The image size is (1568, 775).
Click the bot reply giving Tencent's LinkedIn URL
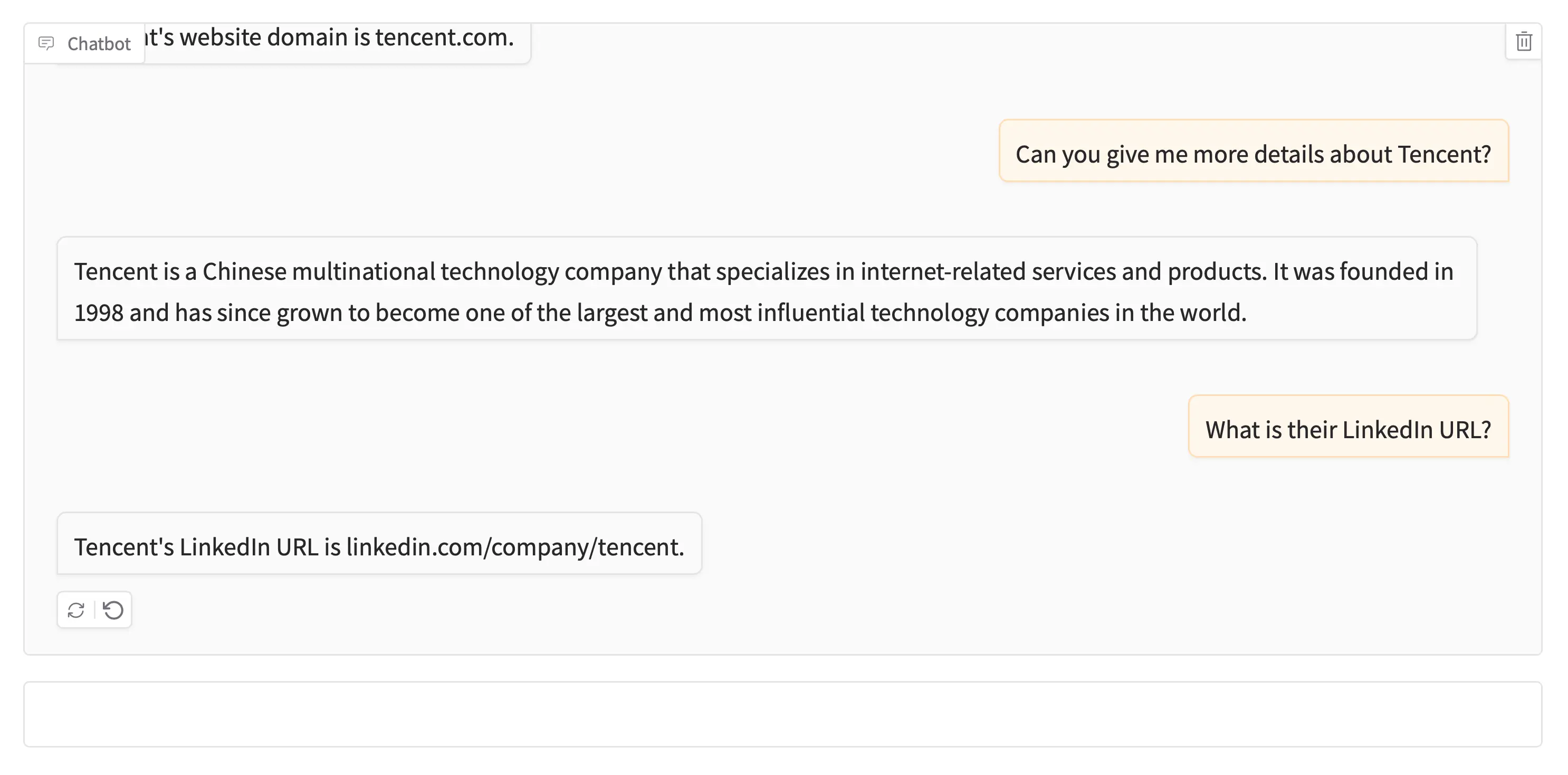click(x=379, y=546)
